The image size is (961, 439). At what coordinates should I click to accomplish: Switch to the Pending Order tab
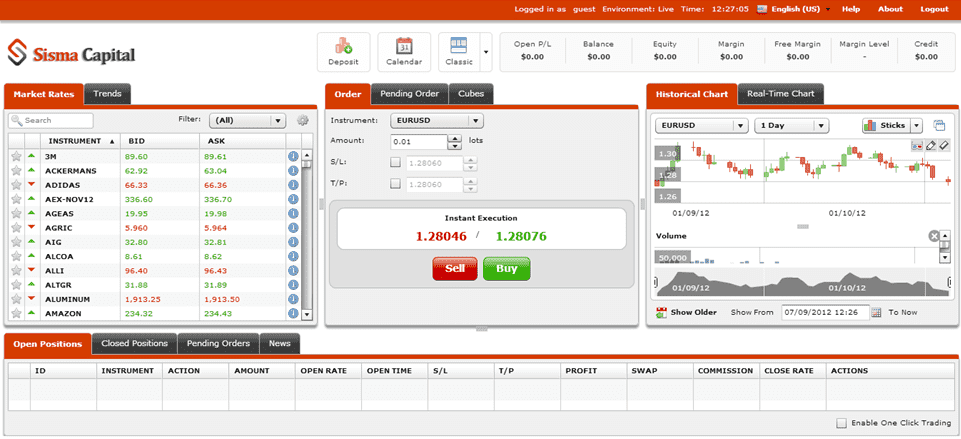409,94
